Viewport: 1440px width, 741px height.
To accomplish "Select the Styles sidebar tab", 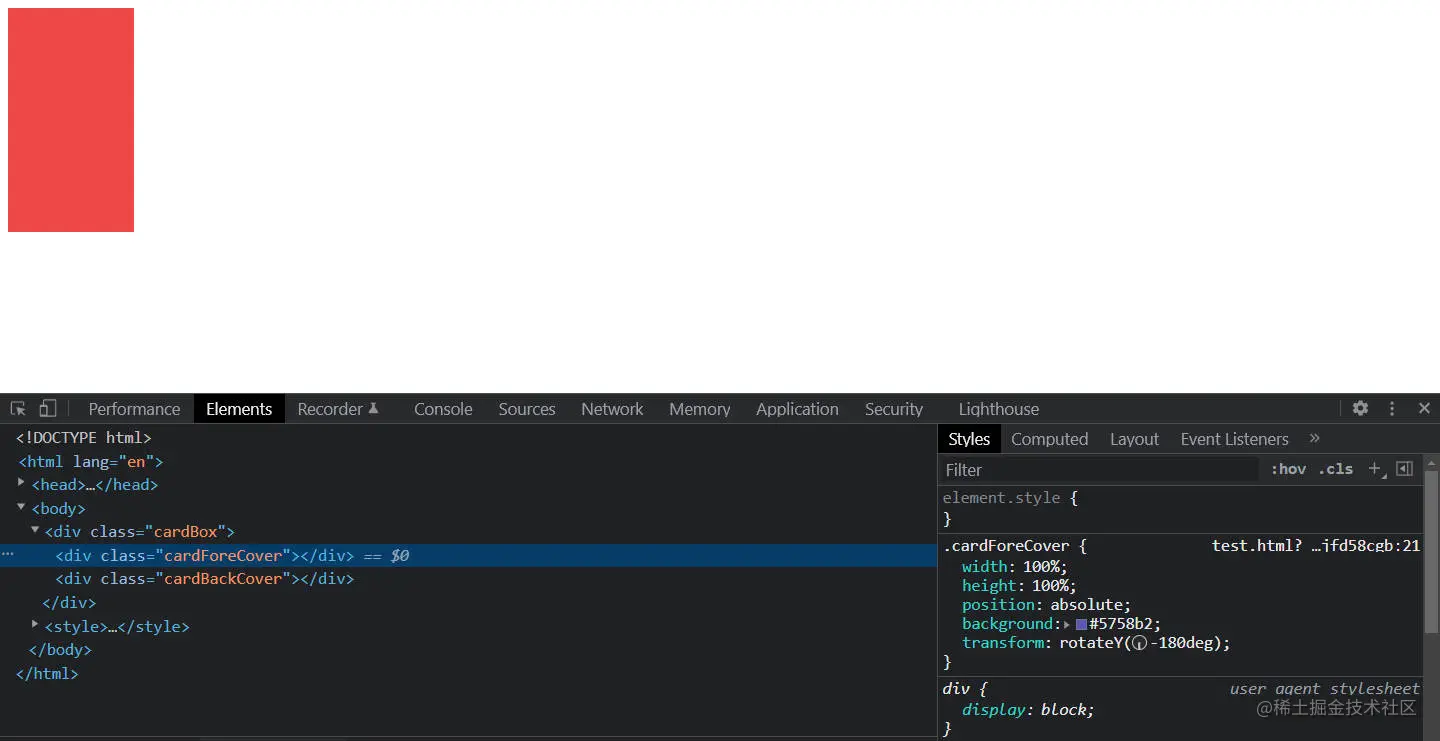I will (x=969, y=439).
